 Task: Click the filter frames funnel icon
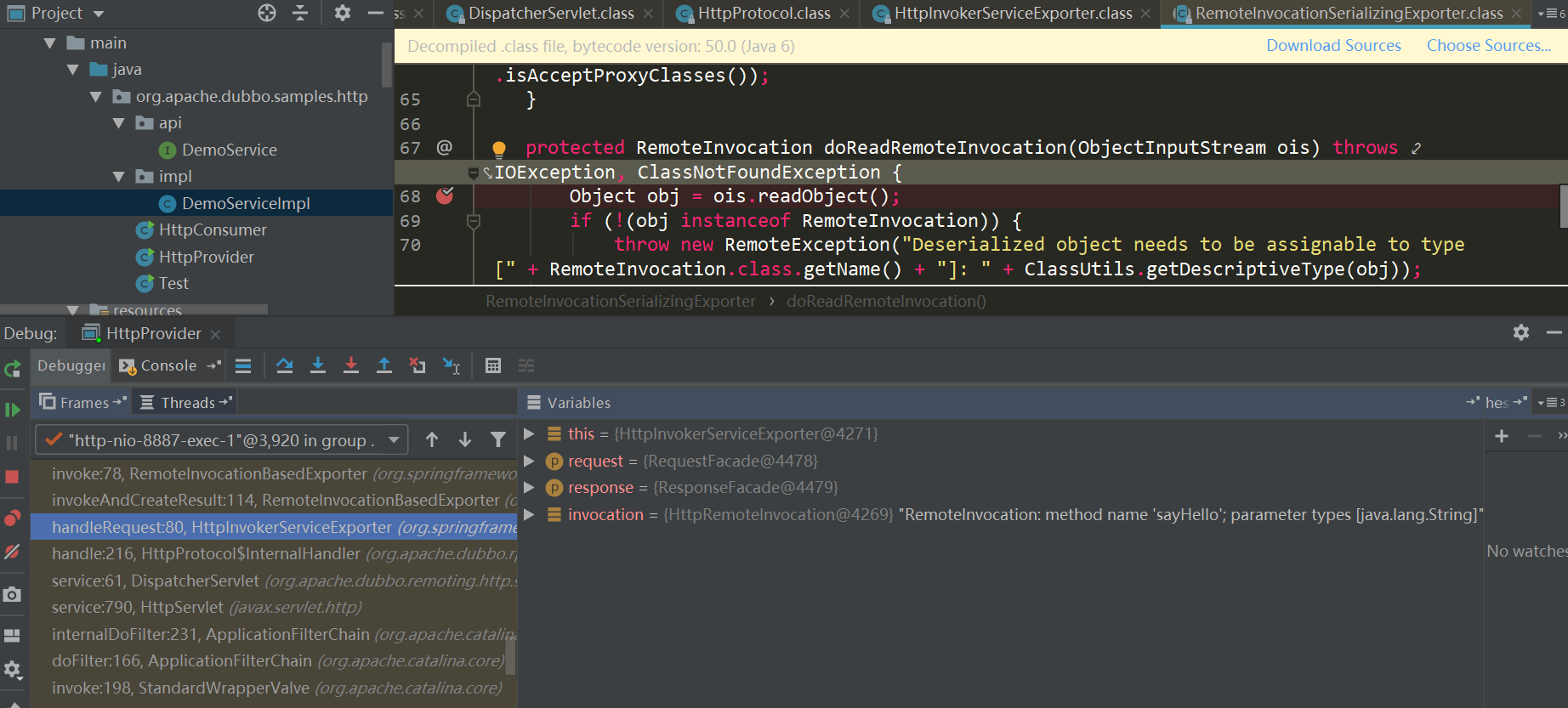pyautogui.click(x=498, y=439)
